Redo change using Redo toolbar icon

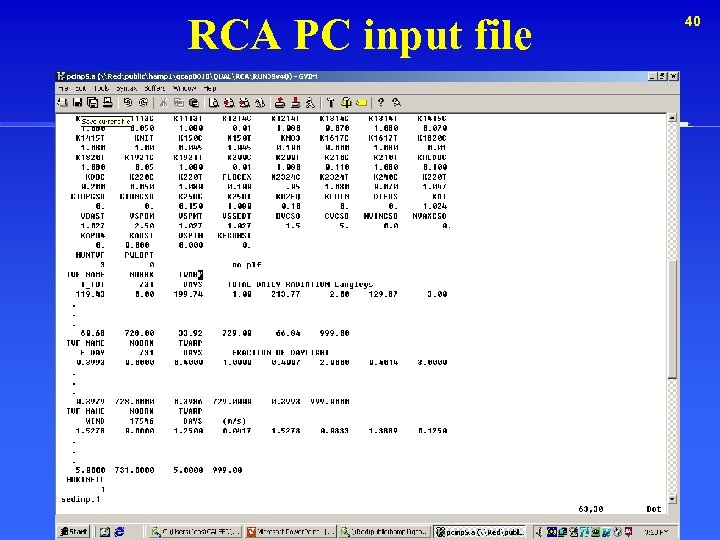(143, 103)
